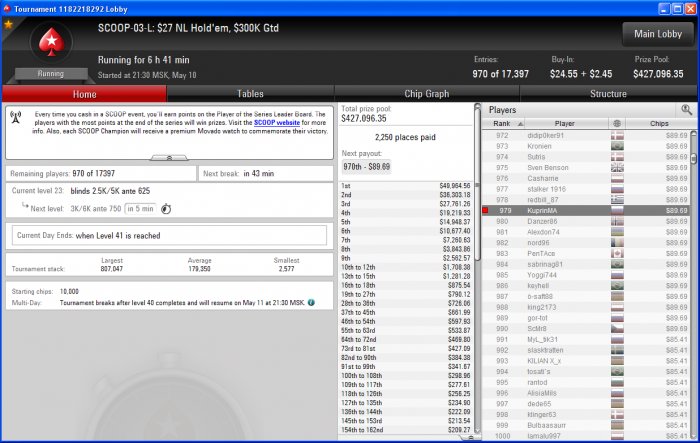Click the Rank column sort arrow
This screenshot has height=443, width=700.
520,124
